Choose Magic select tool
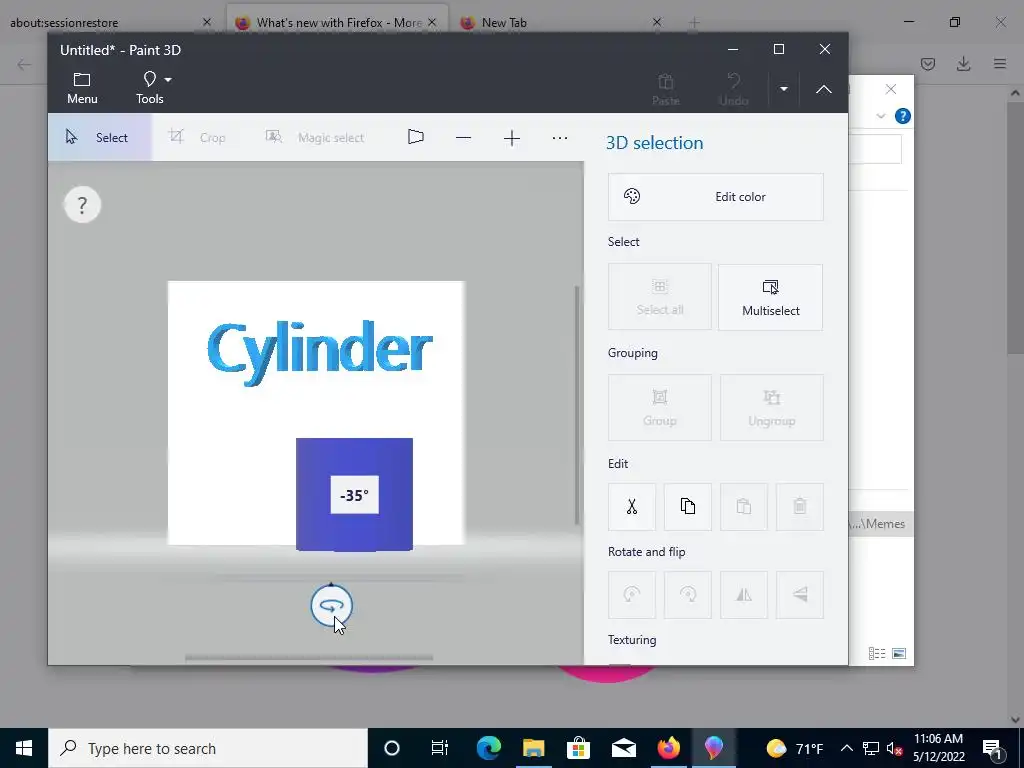This screenshot has width=1024, height=768. tap(315, 137)
